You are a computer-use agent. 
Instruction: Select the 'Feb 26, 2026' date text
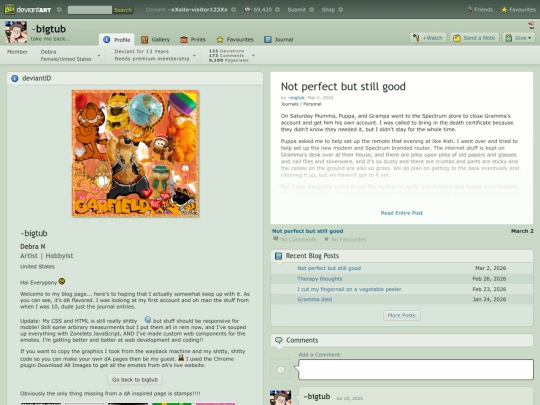[489, 279]
